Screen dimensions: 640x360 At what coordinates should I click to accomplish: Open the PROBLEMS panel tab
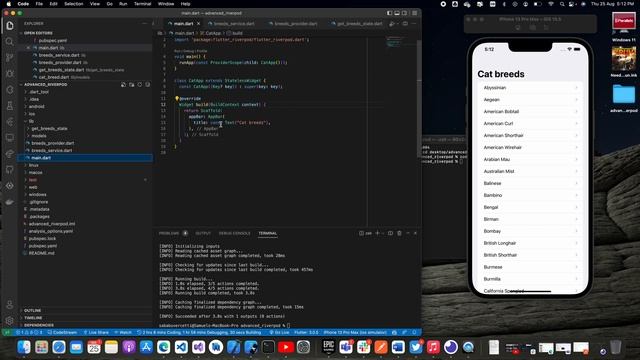pos(169,233)
